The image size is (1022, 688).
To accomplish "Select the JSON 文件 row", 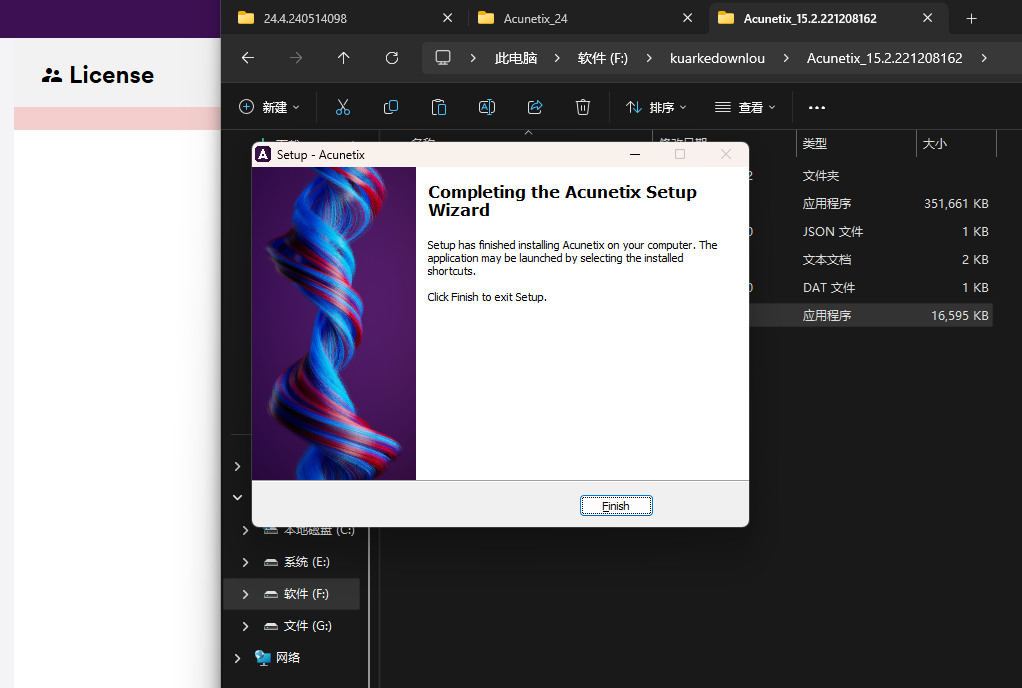I will [x=871, y=232].
